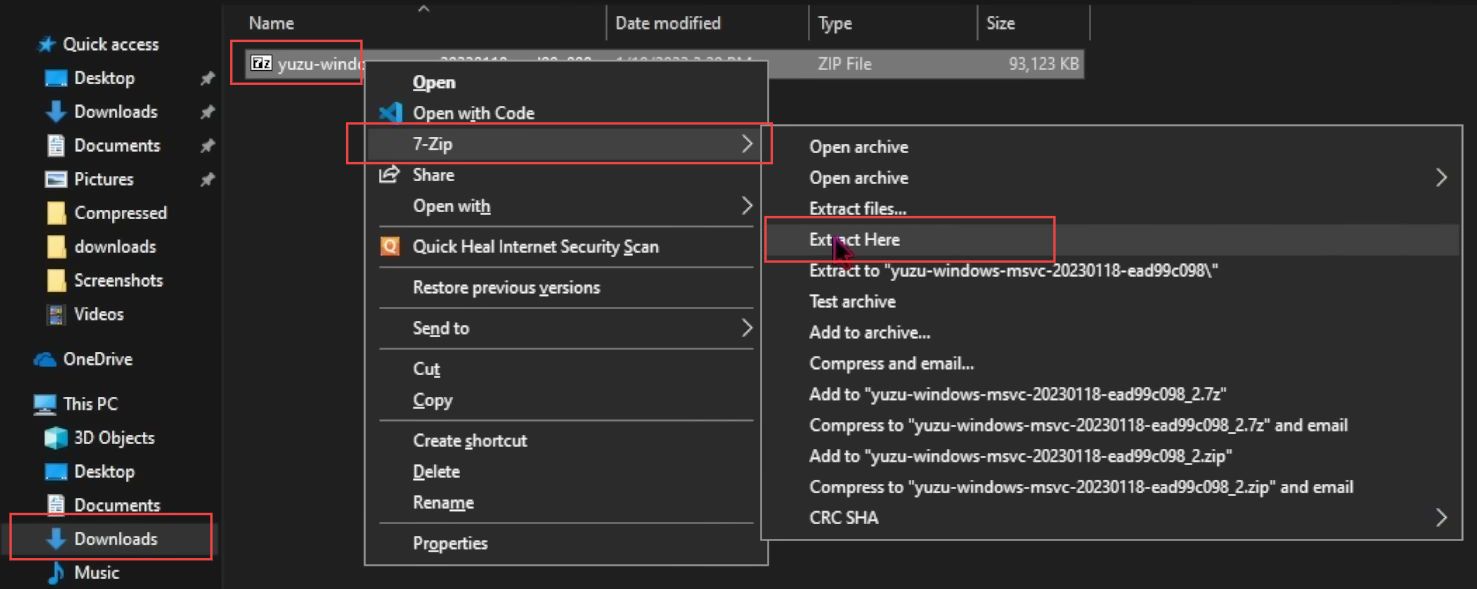
Task: Open Desktop under Quick access
Action: click(x=104, y=78)
